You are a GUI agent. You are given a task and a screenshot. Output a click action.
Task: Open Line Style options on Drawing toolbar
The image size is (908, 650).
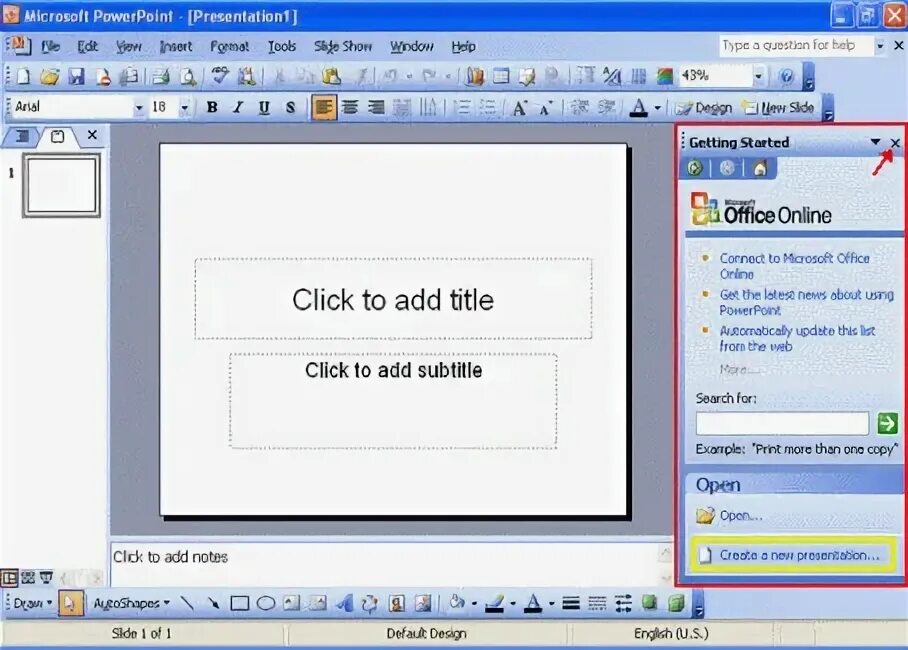[x=570, y=604]
